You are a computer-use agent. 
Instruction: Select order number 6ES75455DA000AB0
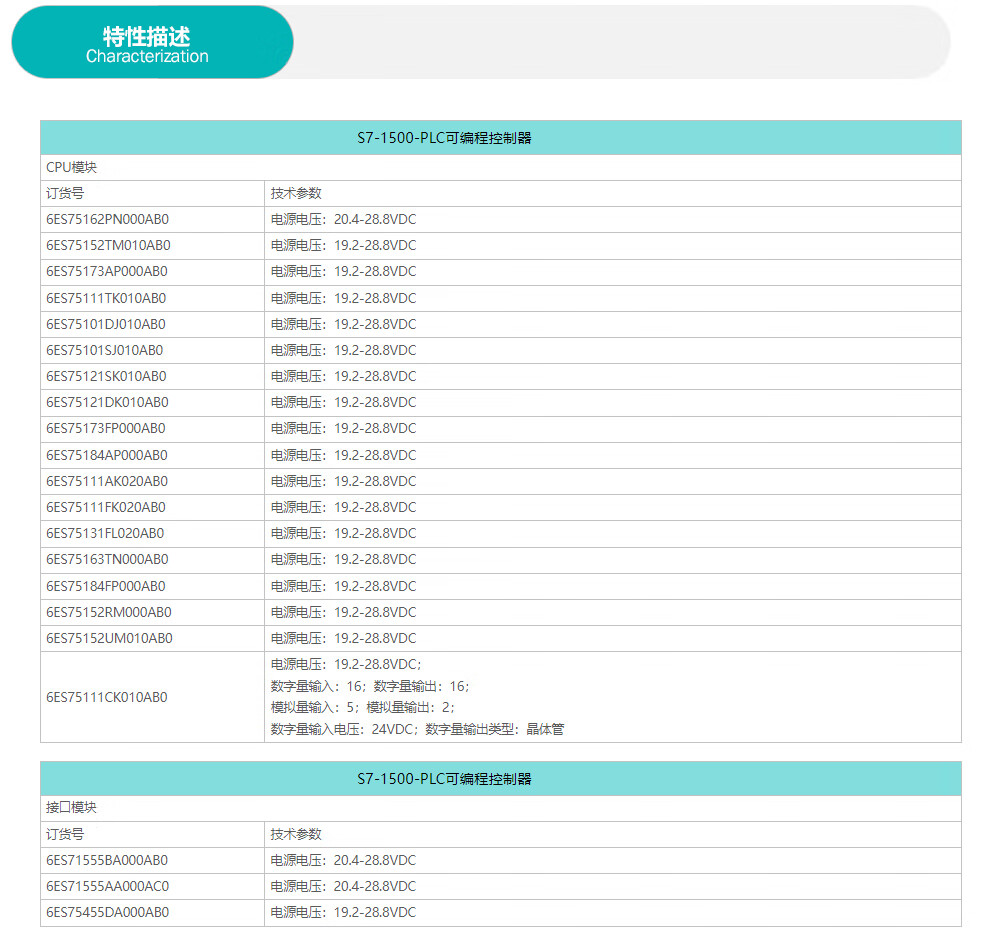coord(107,912)
